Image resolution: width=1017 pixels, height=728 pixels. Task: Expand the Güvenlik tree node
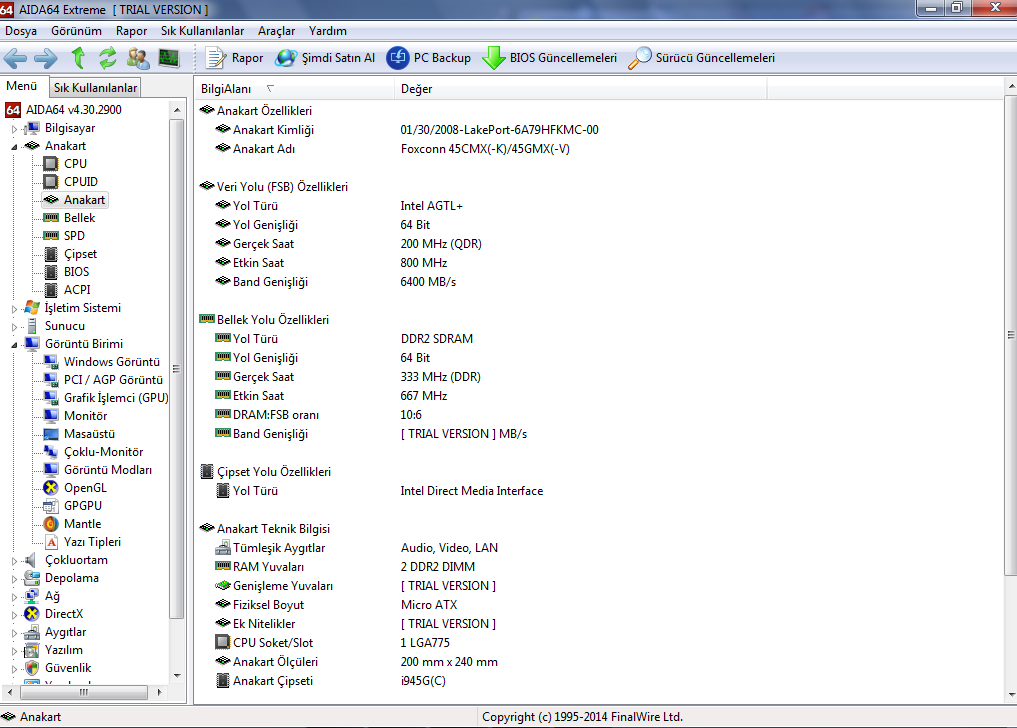[x=15, y=669]
